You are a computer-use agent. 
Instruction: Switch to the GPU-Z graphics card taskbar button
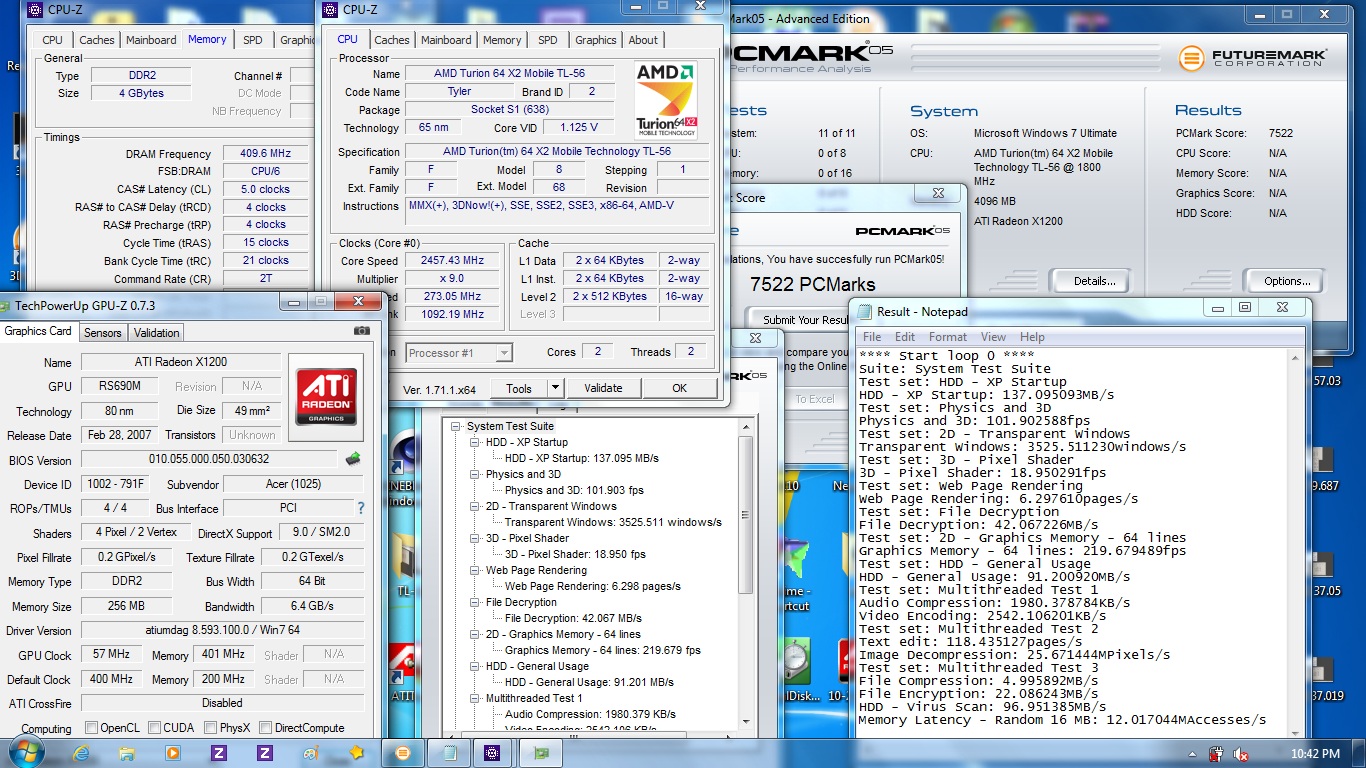click(x=541, y=753)
